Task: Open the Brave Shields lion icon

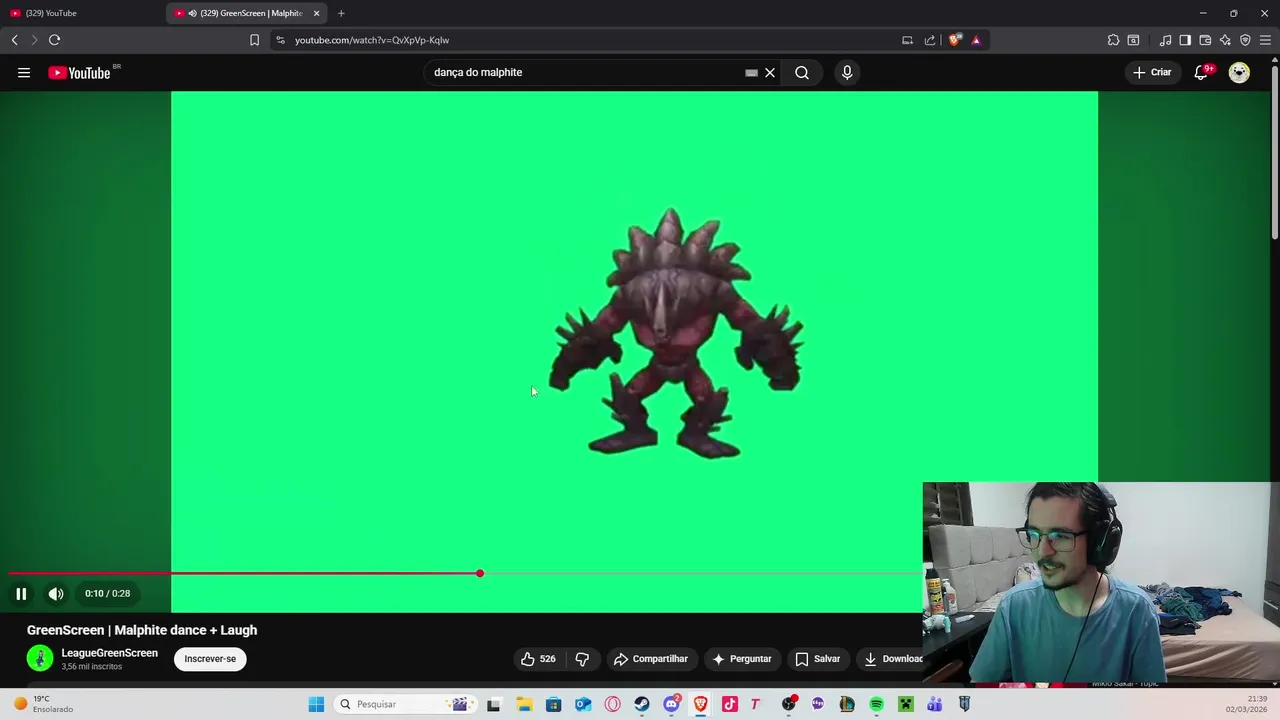Action: click(x=955, y=40)
